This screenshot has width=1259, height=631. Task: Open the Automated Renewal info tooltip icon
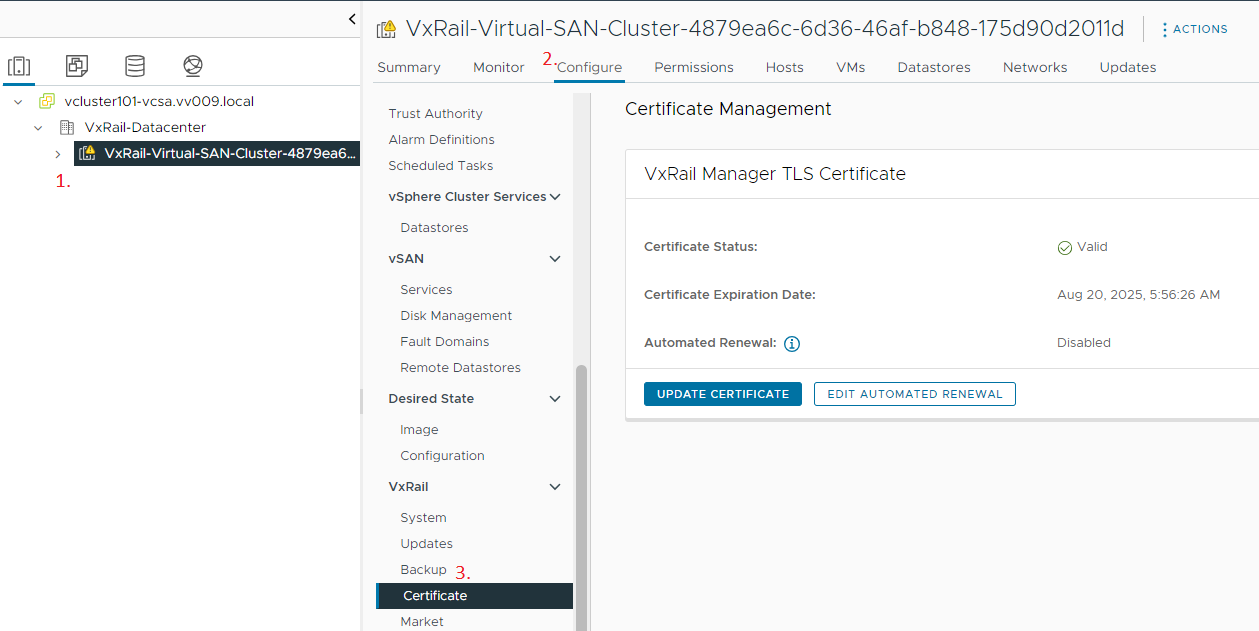pos(792,344)
